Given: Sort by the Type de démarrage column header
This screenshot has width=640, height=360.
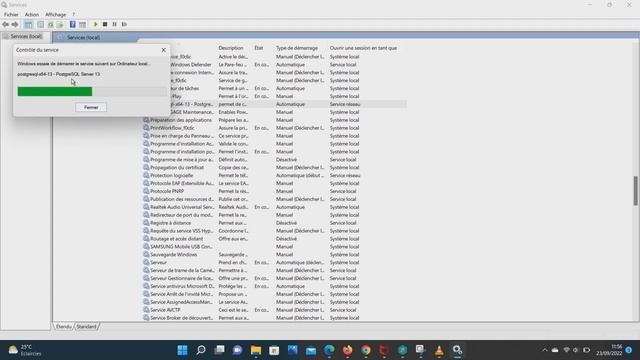Looking at the screenshot, I should tap(297, 48).
